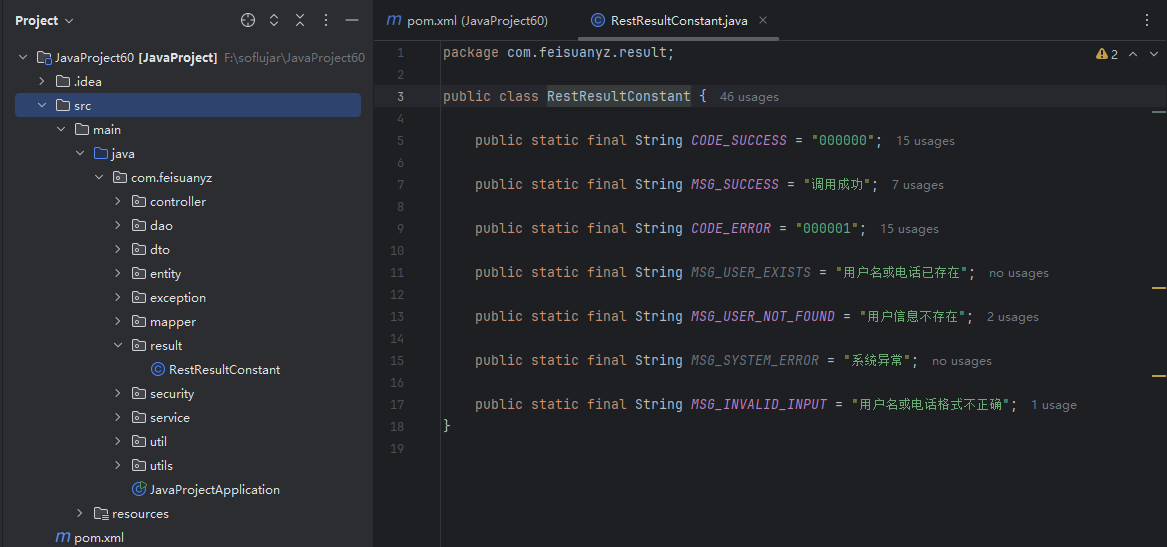
Task: Collapse the JavaProject60 root node
Action: click(x=23, y=57)
